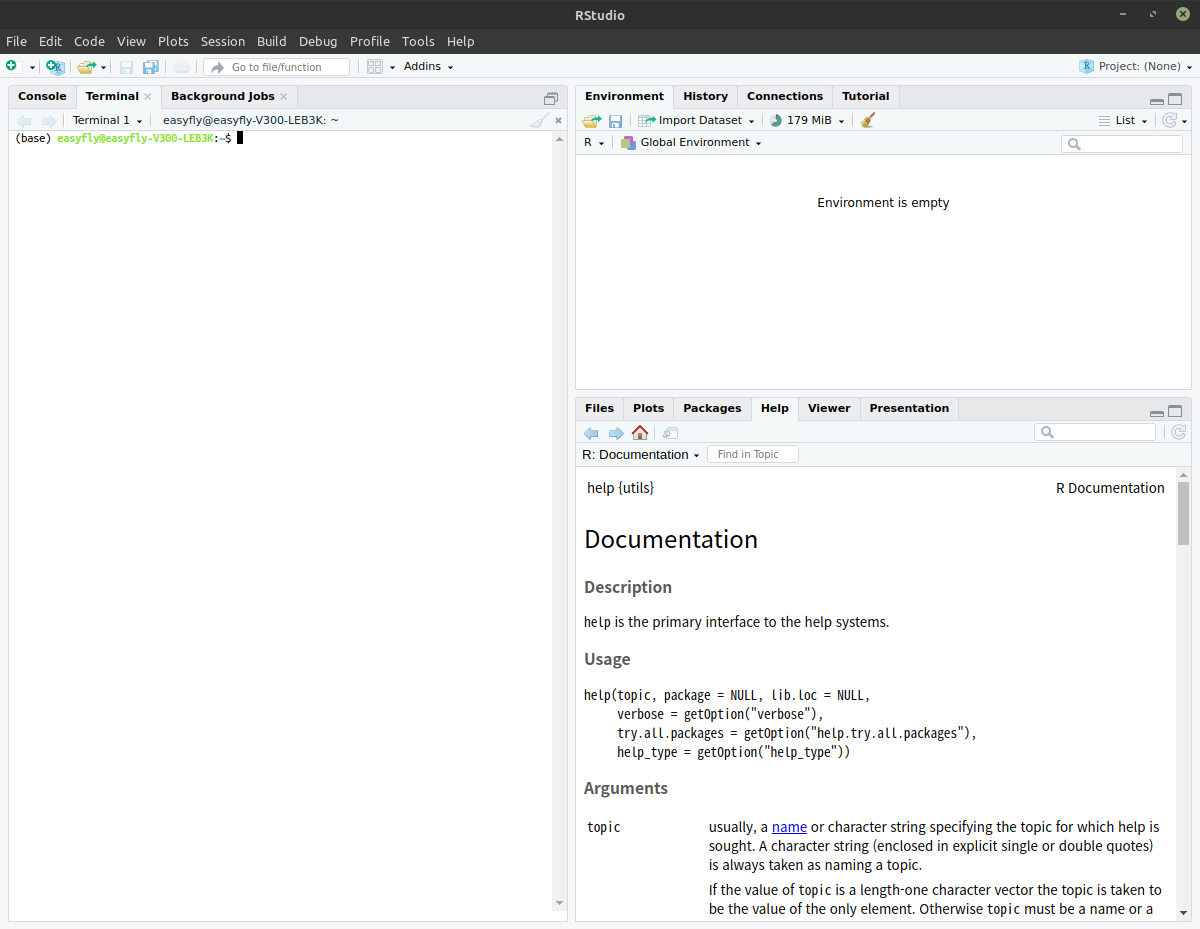Open the Import Dataset dropdown
Viewport: 1200px width, 929px height.
(696, 120)
